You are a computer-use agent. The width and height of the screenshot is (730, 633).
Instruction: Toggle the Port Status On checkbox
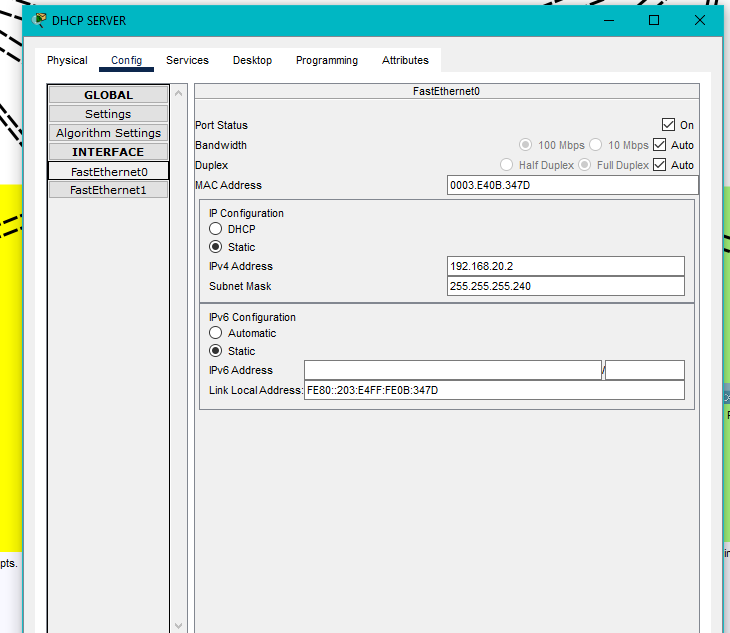669,125
